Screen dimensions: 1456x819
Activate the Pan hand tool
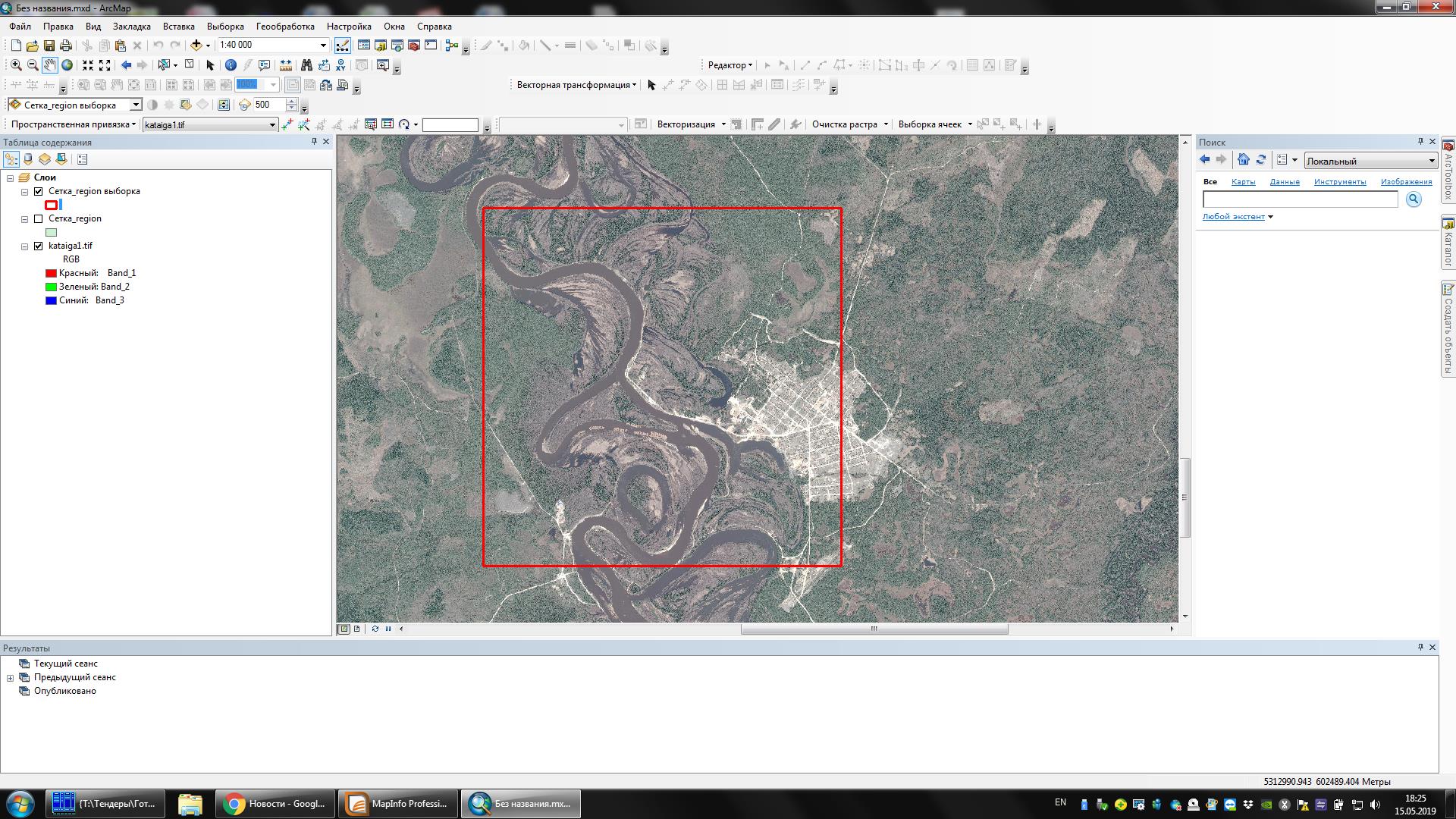[49, 65]
